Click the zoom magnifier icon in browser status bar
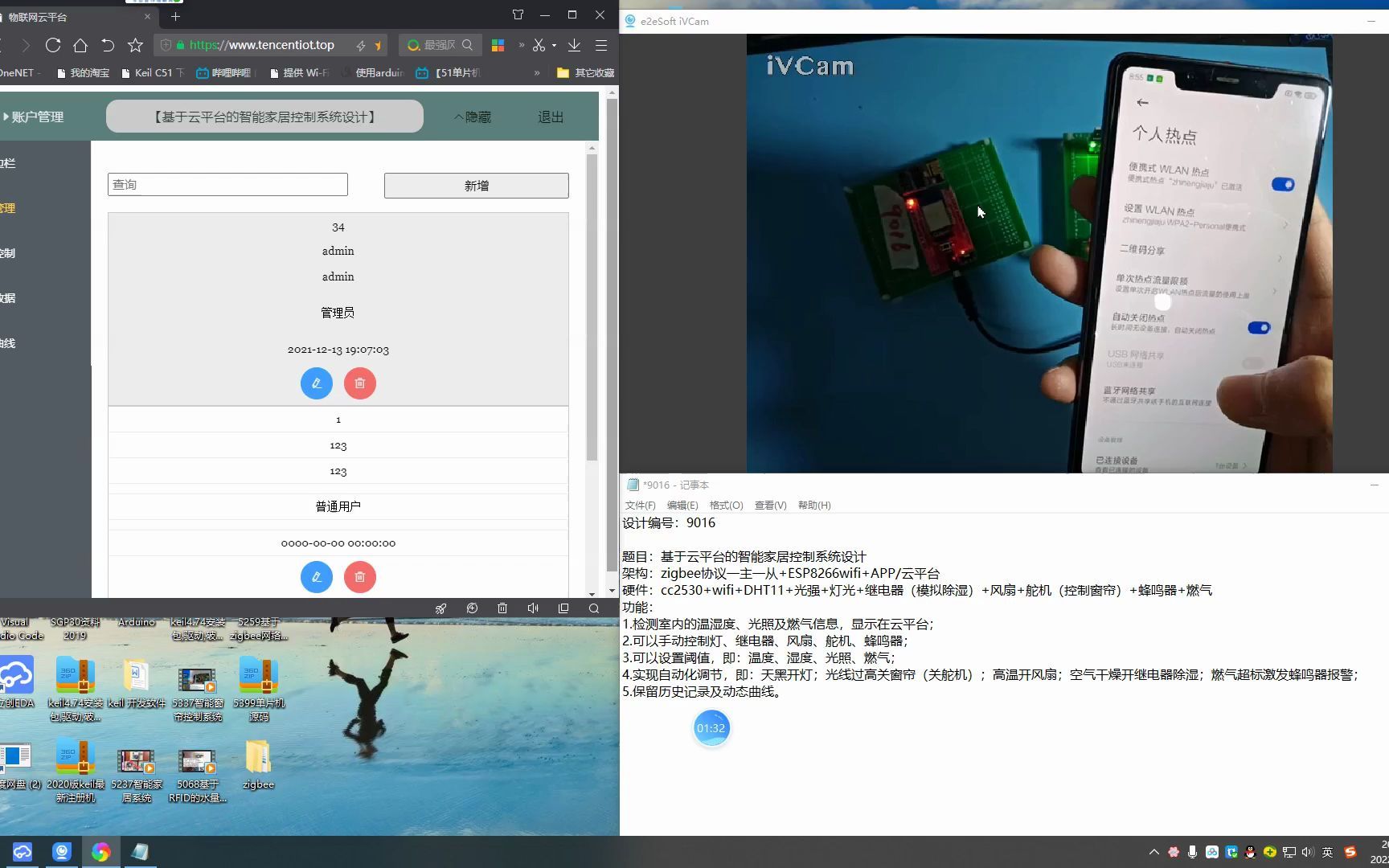The image size is (1389, 868). (x=594, y=608)
